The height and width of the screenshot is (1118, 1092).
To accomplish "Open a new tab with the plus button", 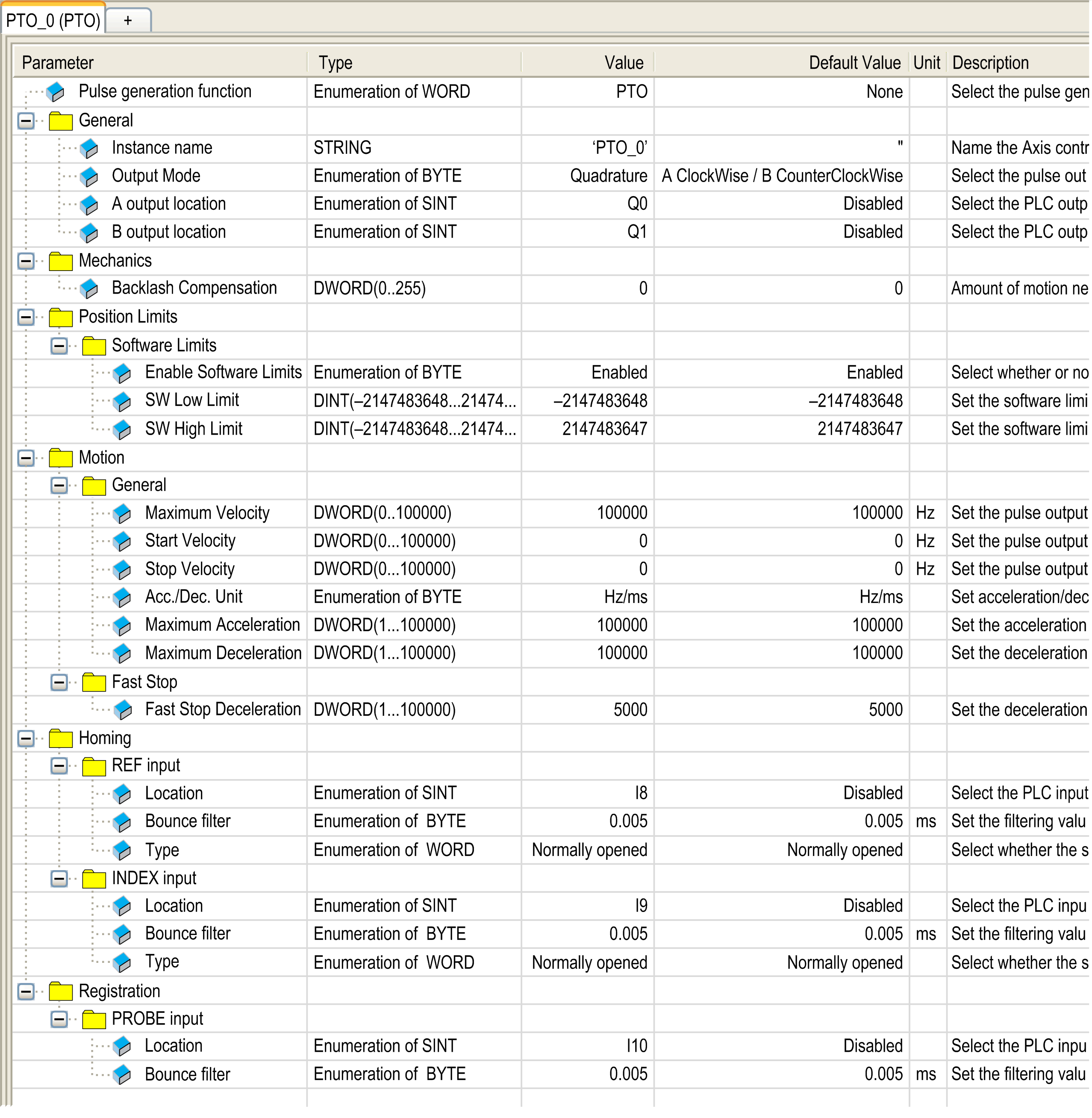I will 128,21.
